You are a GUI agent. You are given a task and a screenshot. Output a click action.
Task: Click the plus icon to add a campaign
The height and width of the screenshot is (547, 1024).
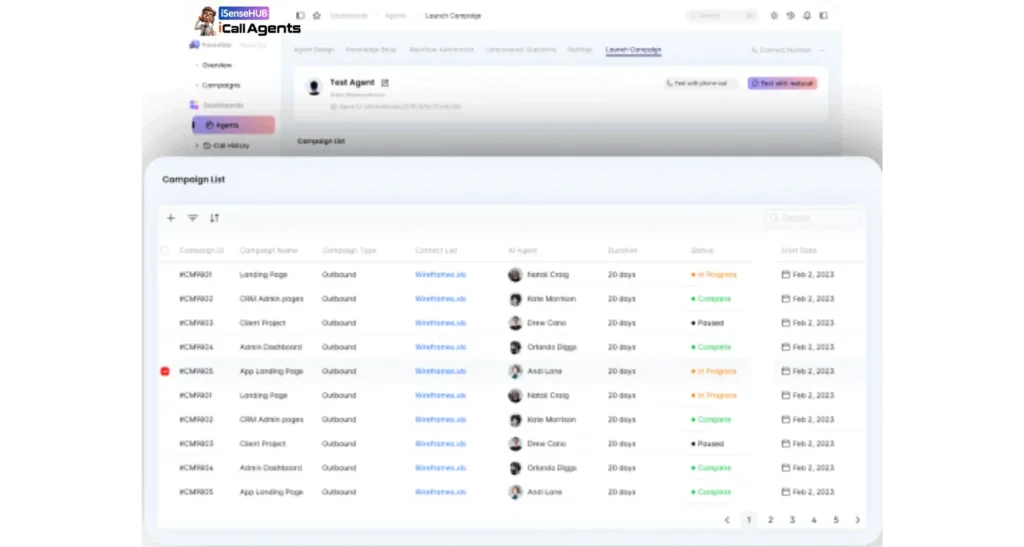click(171, 218)
